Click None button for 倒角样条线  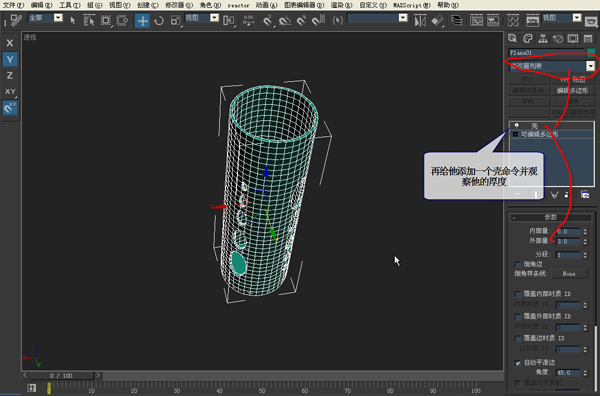coord(569,274)
